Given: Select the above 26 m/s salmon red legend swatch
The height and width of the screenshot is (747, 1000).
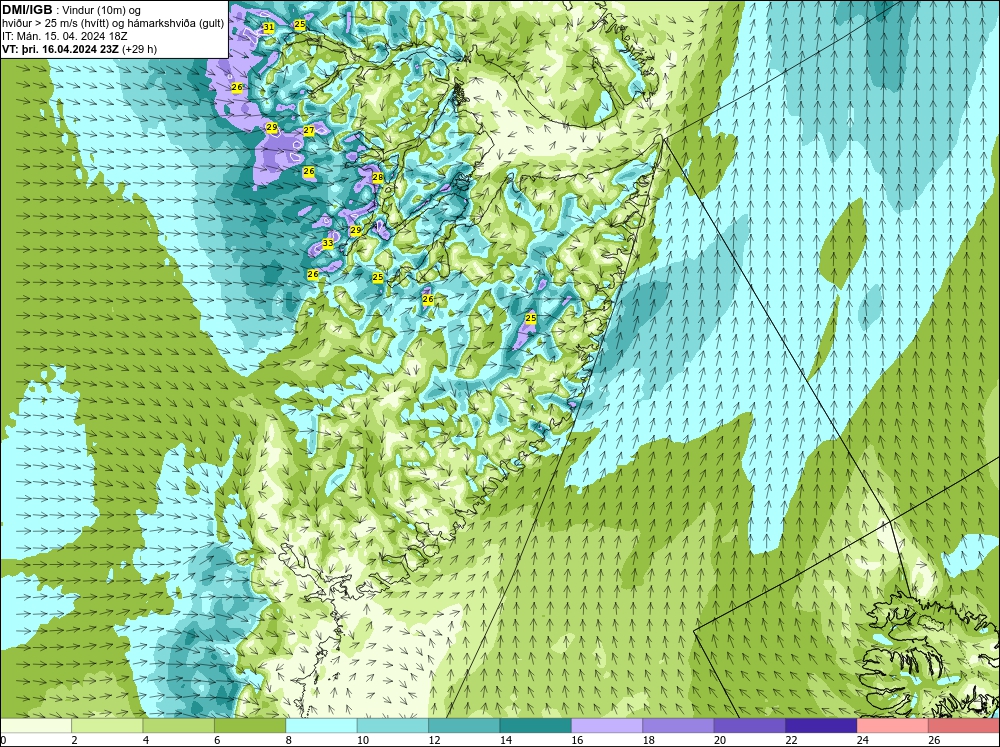Looking at the screenshot, I should click(964, 725).
